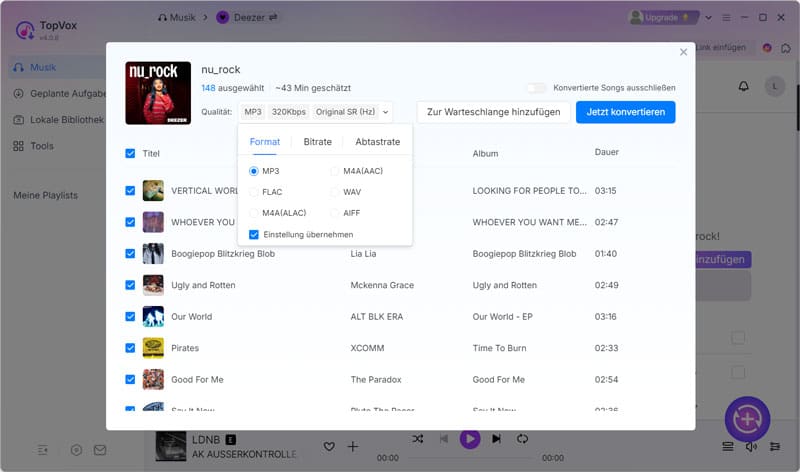The height and width of the screenshot is (472, 800).
Task: Click the home icon at top right
Action: point(786,48)
